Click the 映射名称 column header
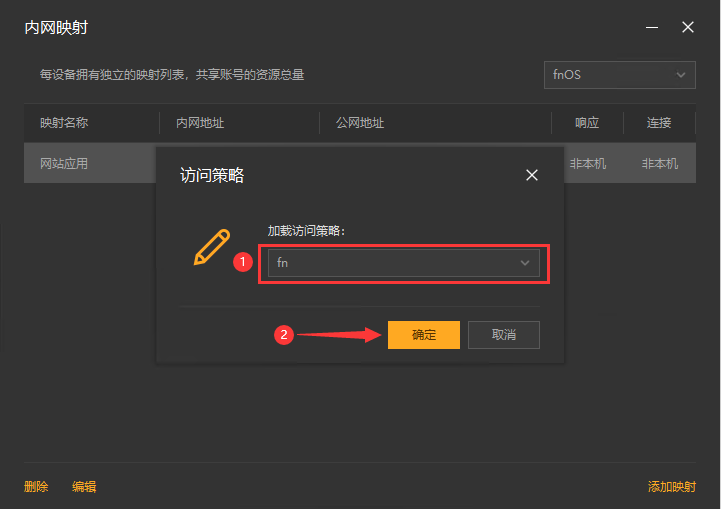 click(64, 123)
